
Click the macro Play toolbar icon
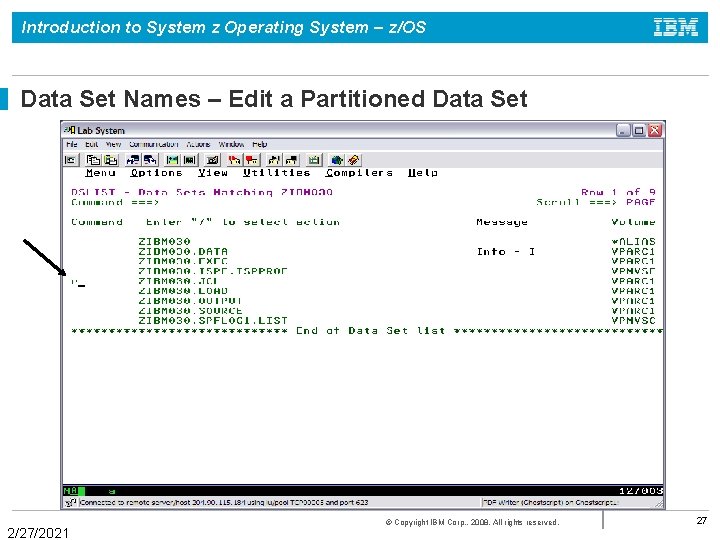[x=274, y=160]
